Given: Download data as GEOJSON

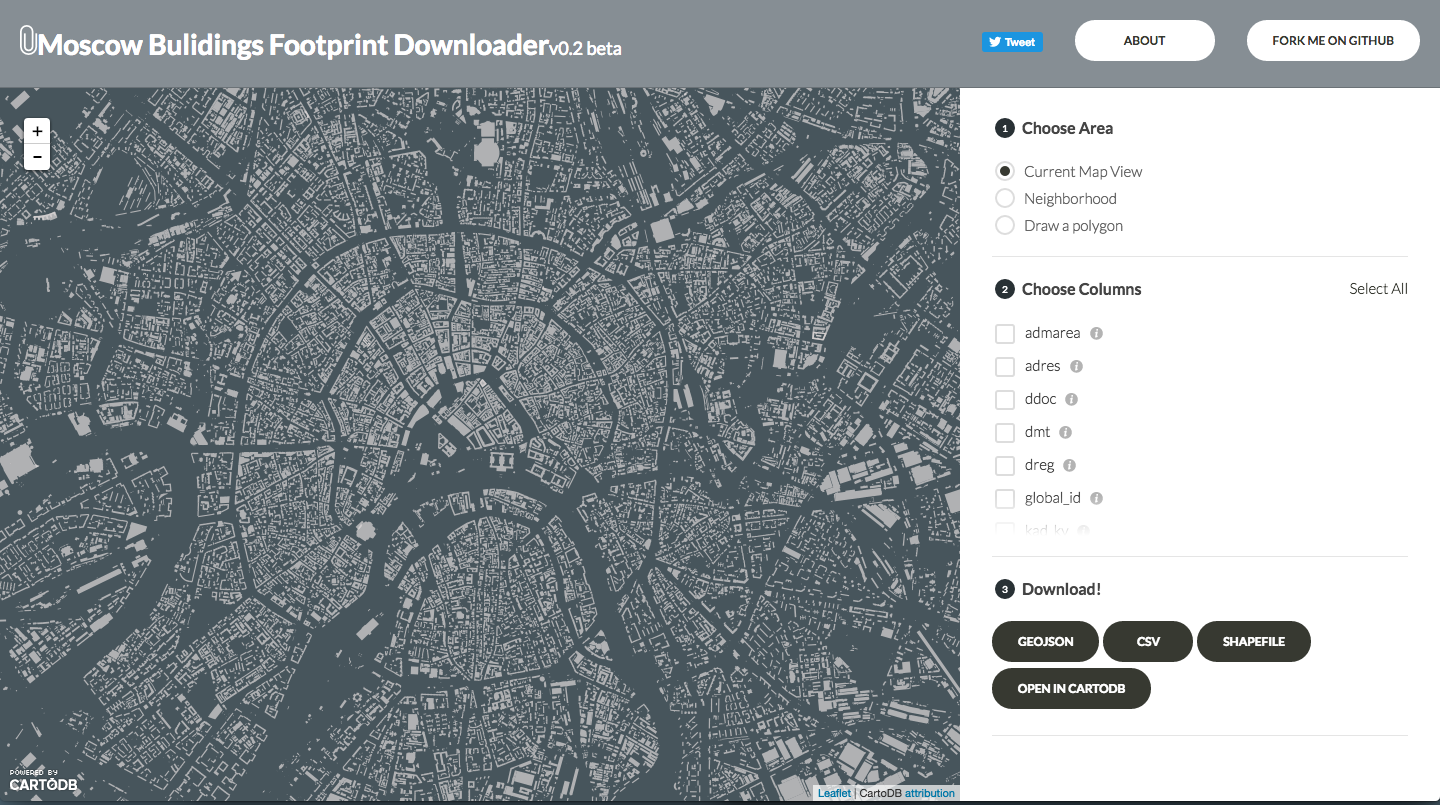Looking at the screenshot, I should click(1045, 641).
